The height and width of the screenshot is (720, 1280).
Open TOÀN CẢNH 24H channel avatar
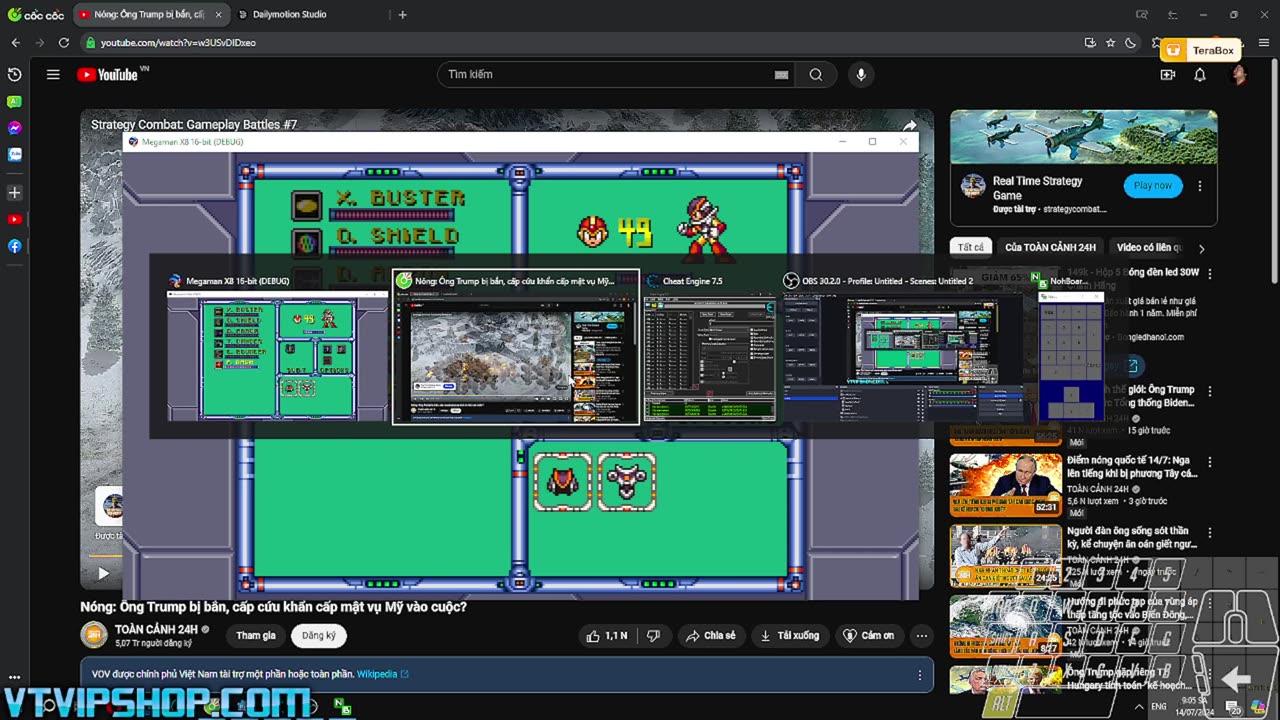pos(94,635)
